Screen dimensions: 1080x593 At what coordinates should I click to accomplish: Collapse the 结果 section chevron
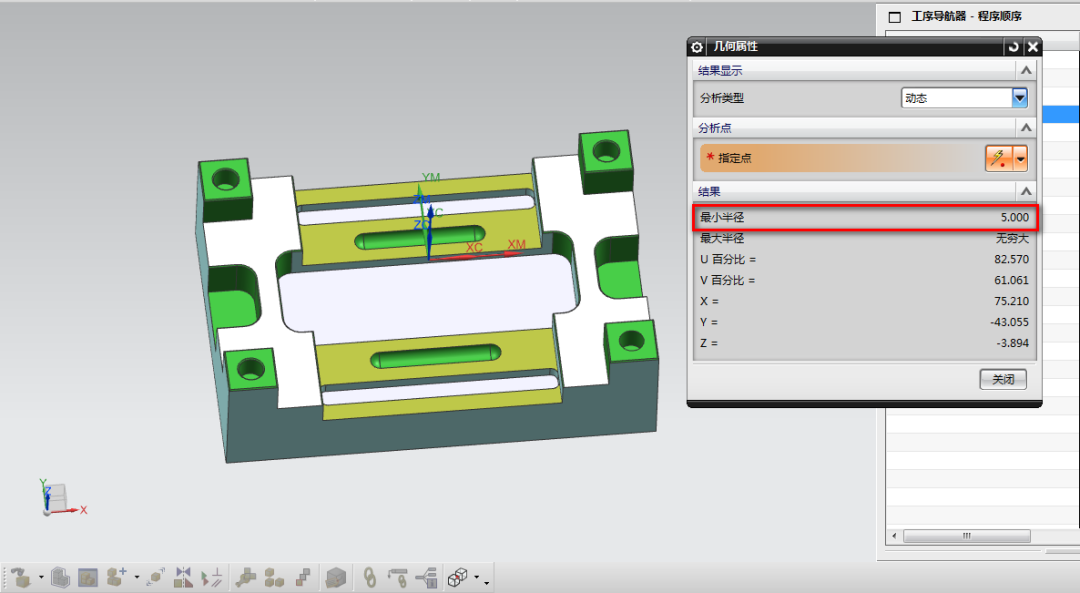[1025, 191]
